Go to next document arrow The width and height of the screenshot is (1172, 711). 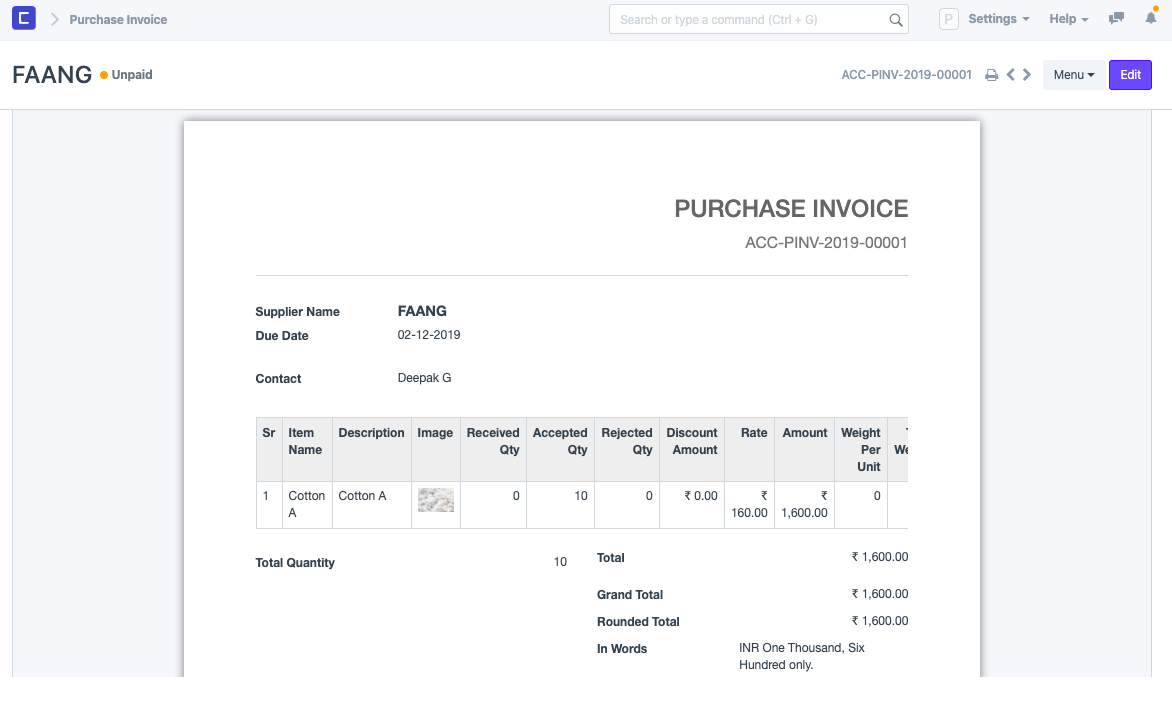(1027, 75)
